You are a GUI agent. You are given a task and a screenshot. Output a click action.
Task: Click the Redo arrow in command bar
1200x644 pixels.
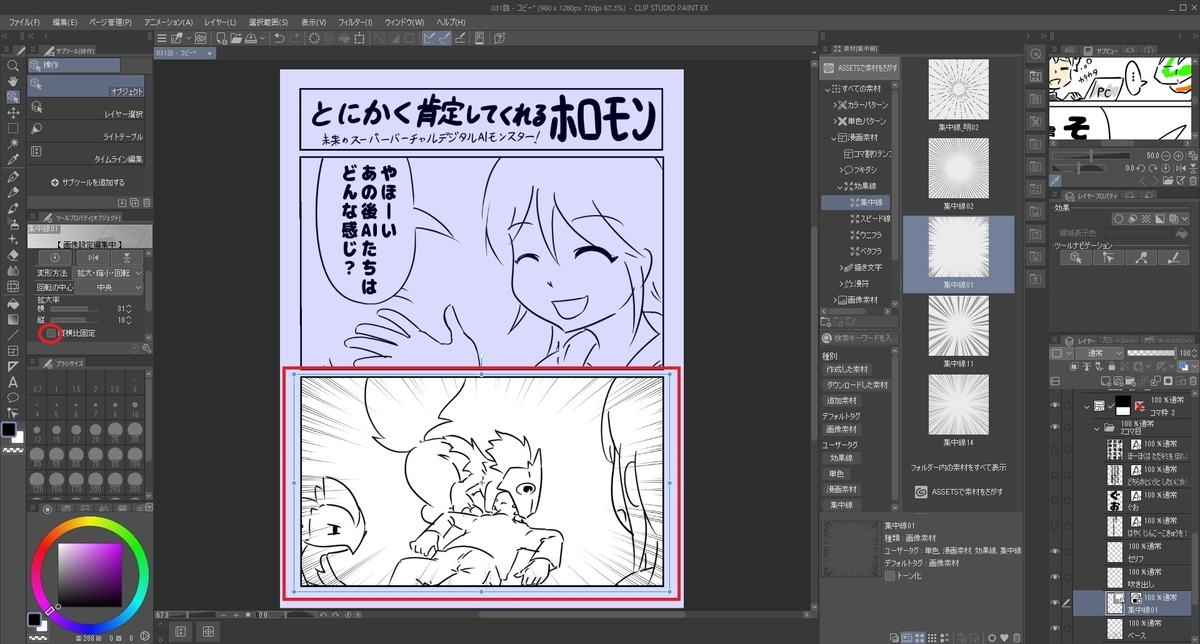(296, 38)
